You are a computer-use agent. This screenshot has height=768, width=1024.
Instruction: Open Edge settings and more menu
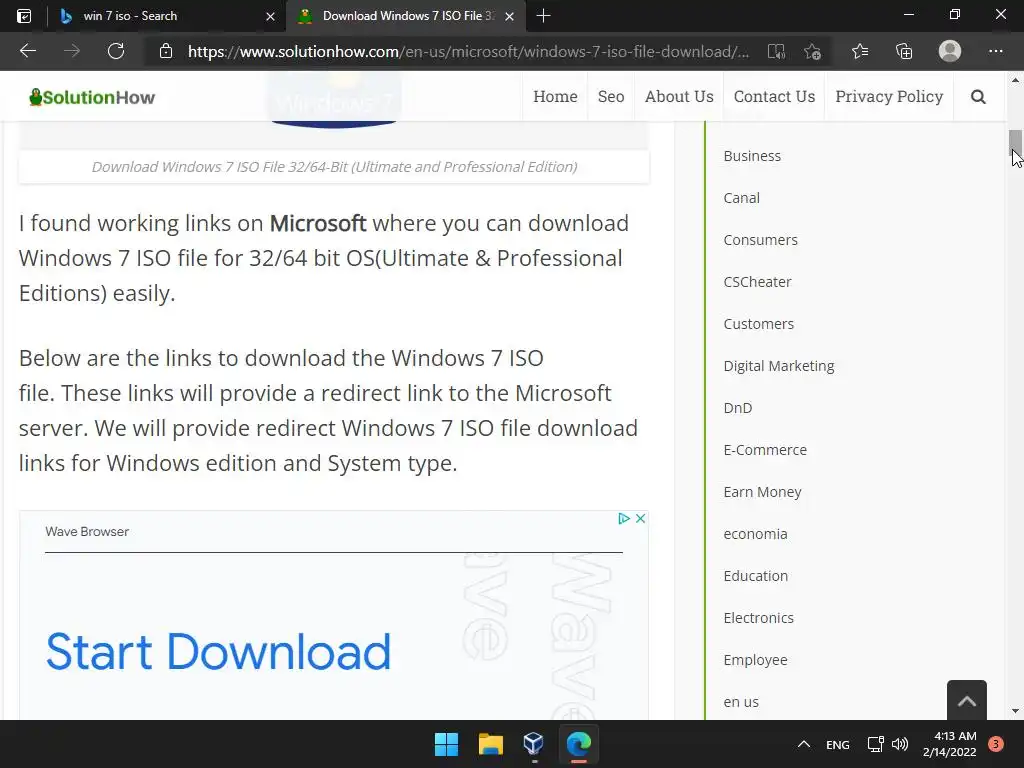995,51
